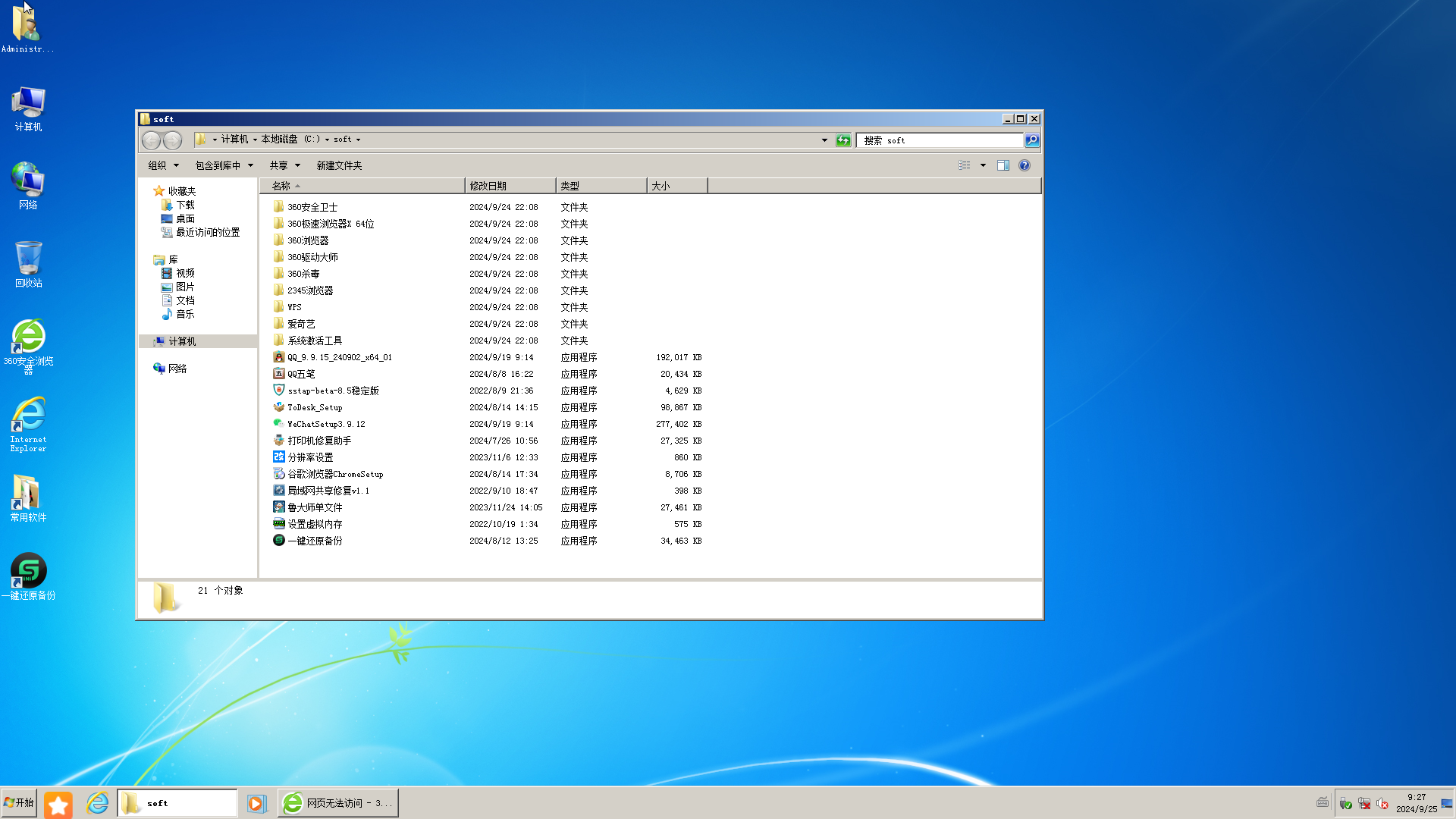Click the 360安全浏览器 desktop shortcut
1456x819 pixels.
pyautogui.click(x=29, y=346)
